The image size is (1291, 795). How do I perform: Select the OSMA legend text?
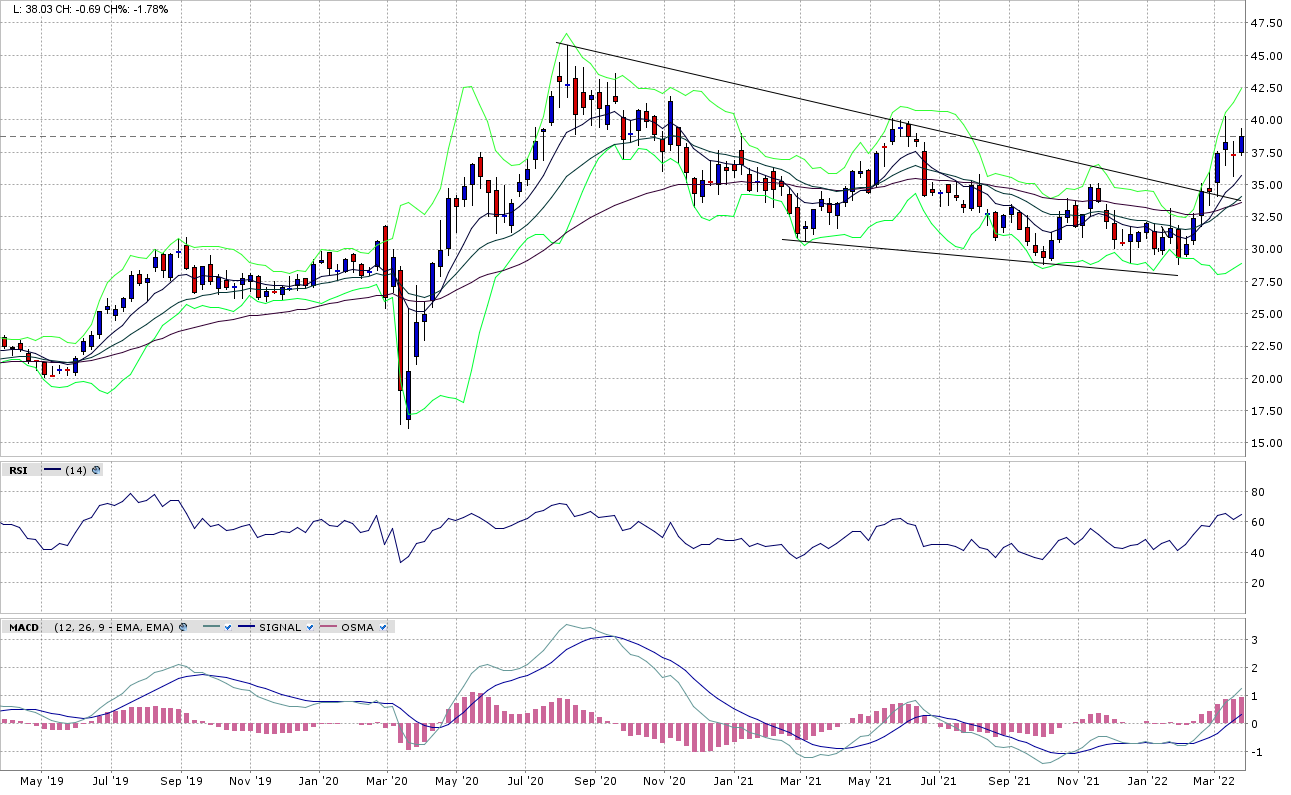(357, 627)
